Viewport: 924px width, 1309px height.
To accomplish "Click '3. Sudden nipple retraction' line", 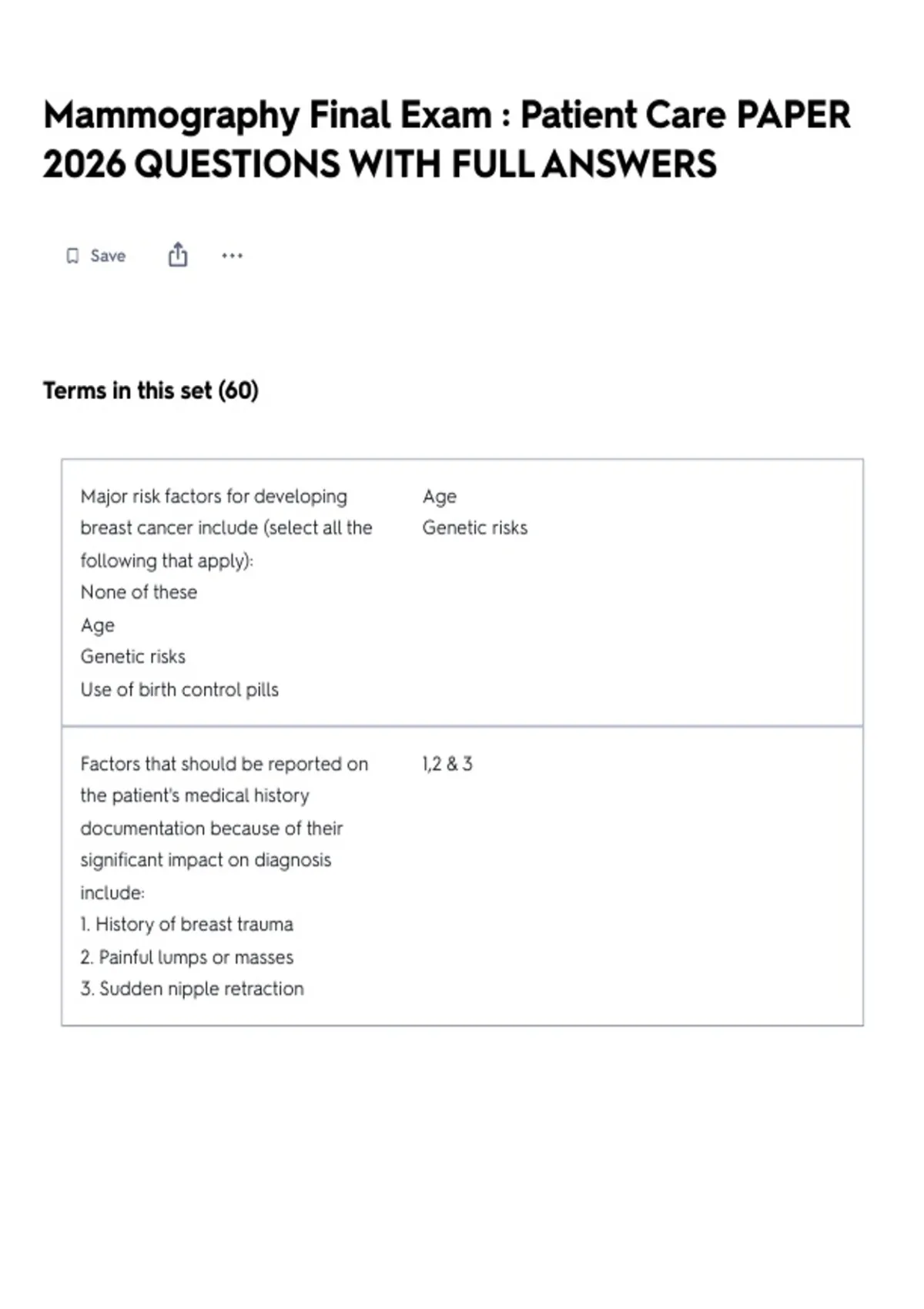I will coord(192,989).
